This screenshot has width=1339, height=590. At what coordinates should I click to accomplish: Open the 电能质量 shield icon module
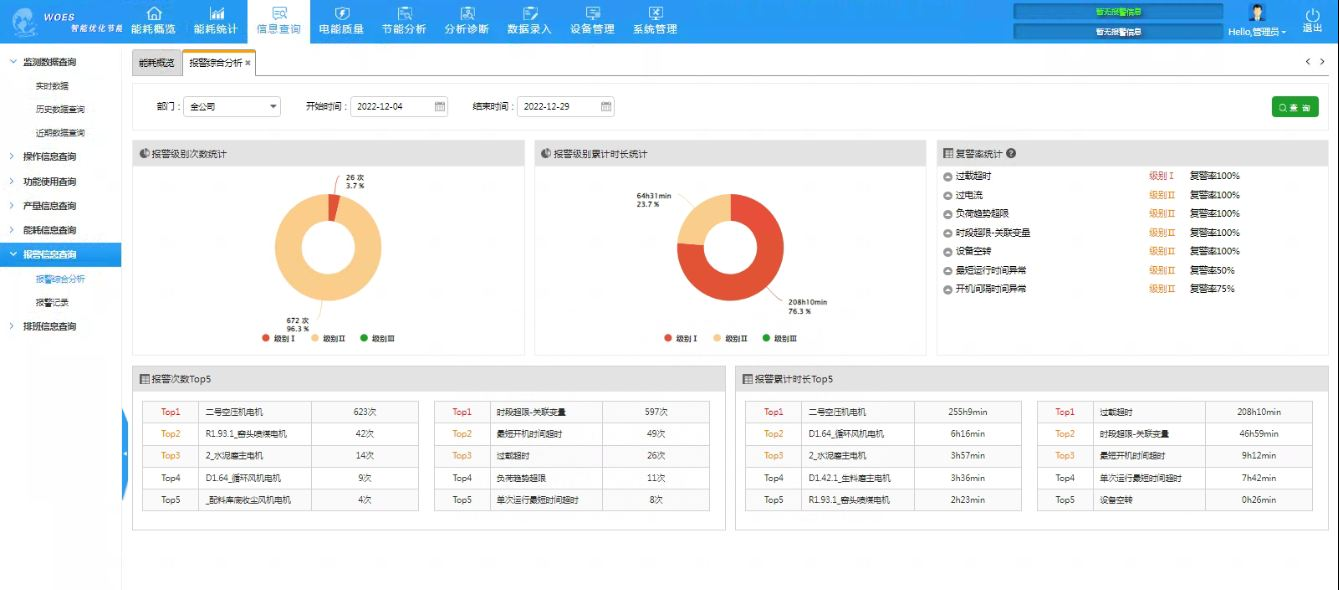pyautogui.click(x=341, y=14)
